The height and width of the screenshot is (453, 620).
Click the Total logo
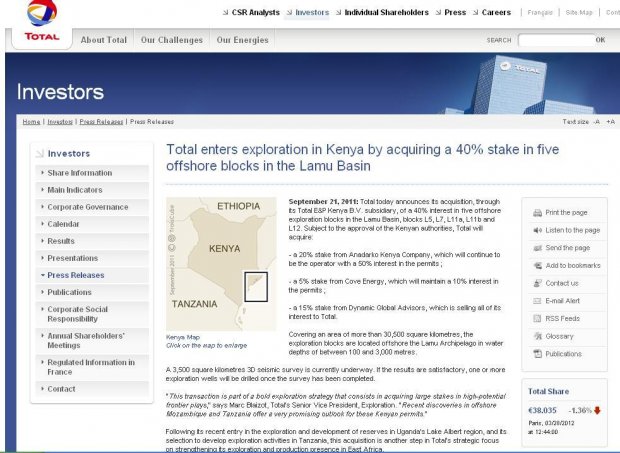[42, 22]
